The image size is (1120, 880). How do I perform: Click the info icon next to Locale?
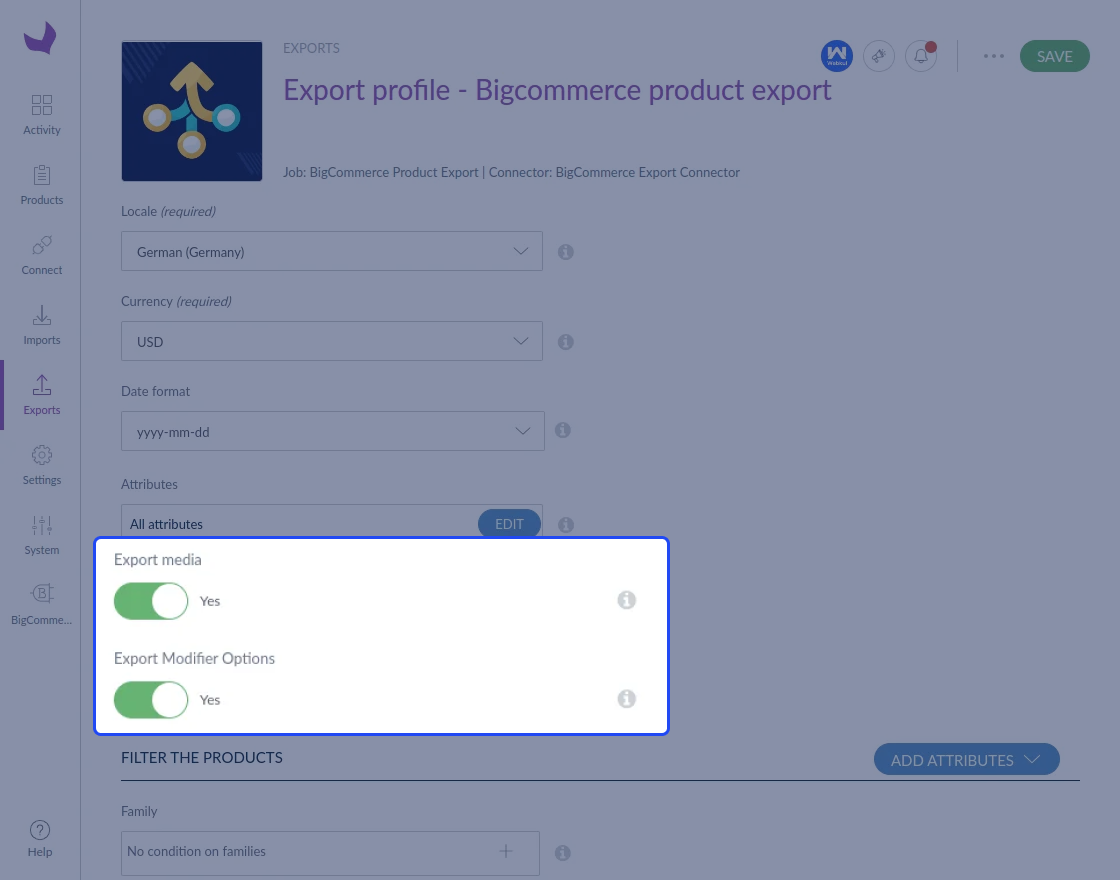(x=566, y=251)
